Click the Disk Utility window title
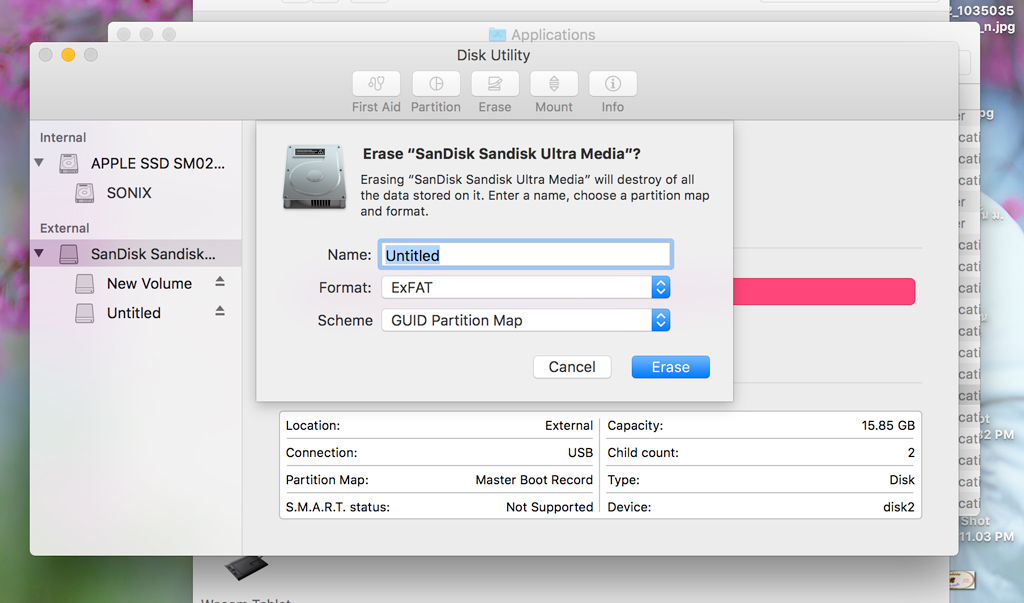The height and width of the screenshot is (603, 1024). (493, 55)
